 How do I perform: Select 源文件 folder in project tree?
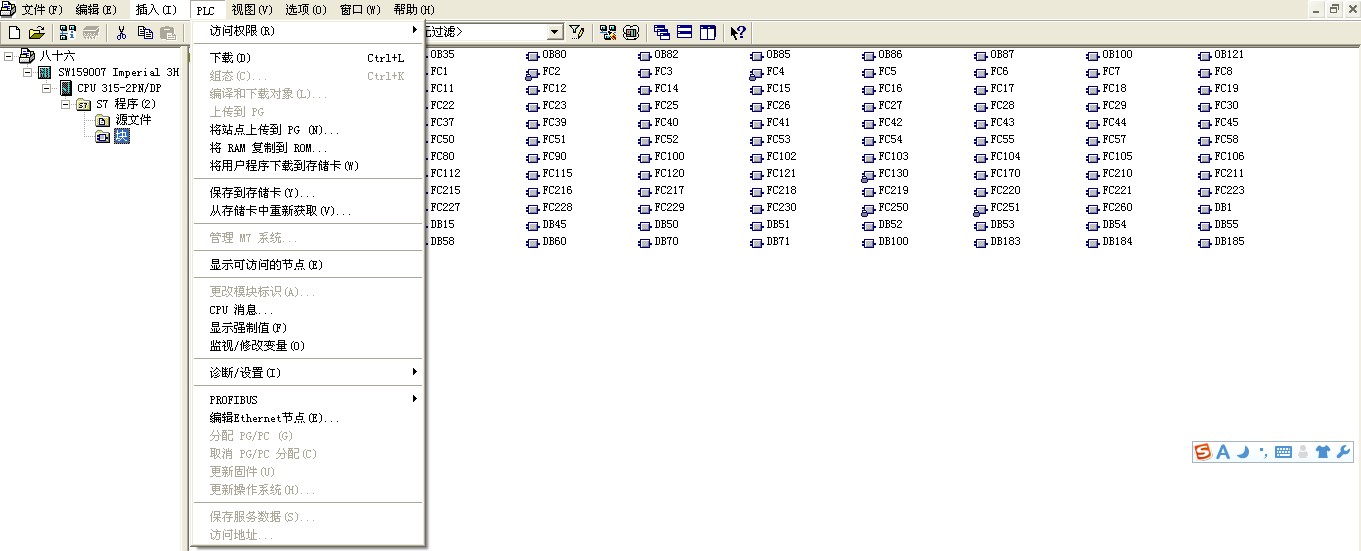133,120
